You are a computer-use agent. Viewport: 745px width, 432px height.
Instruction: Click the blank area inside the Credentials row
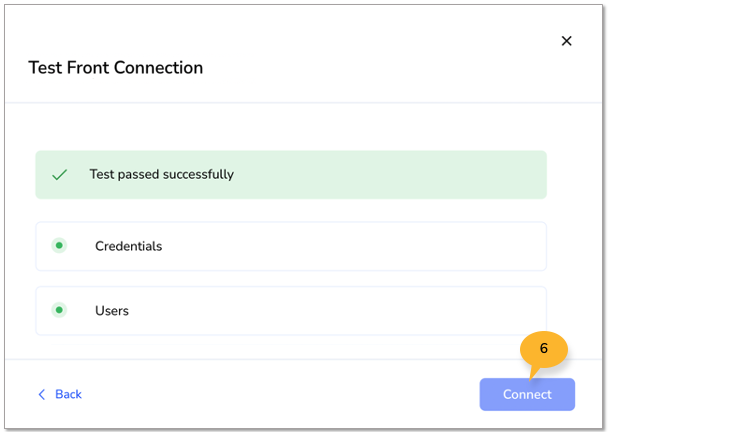354,246
